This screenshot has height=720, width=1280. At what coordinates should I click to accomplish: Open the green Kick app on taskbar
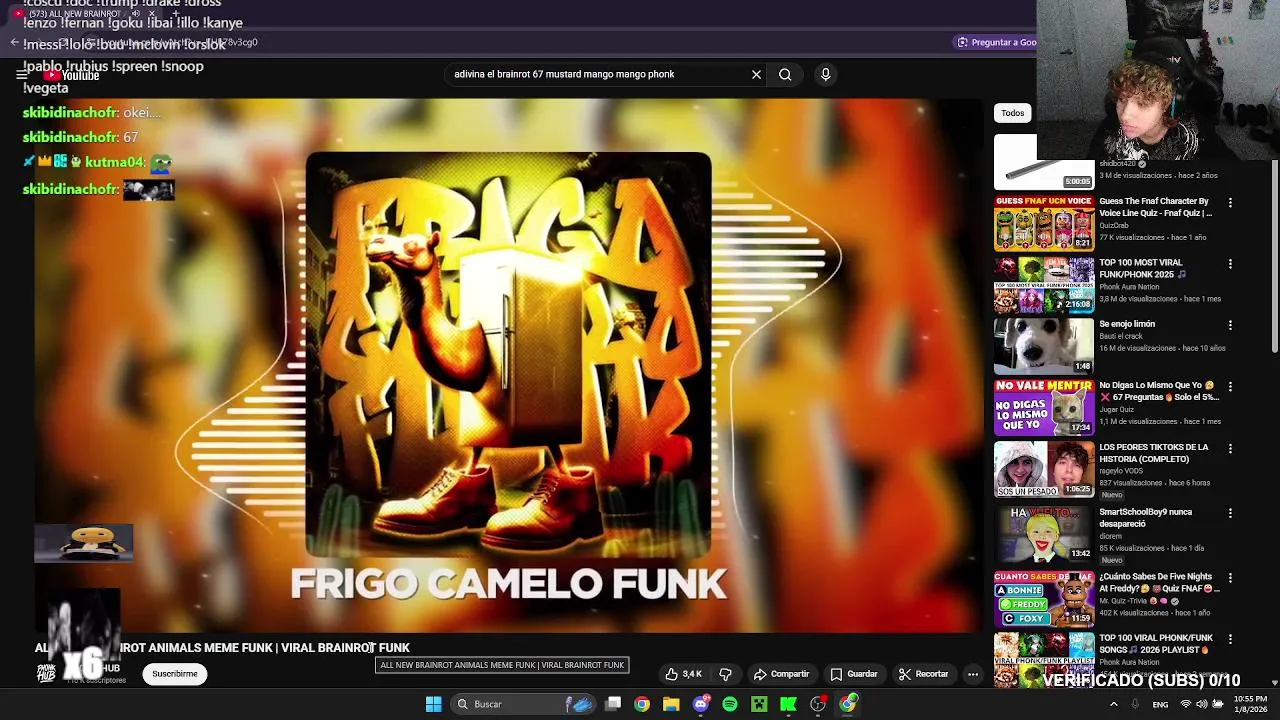788,704
